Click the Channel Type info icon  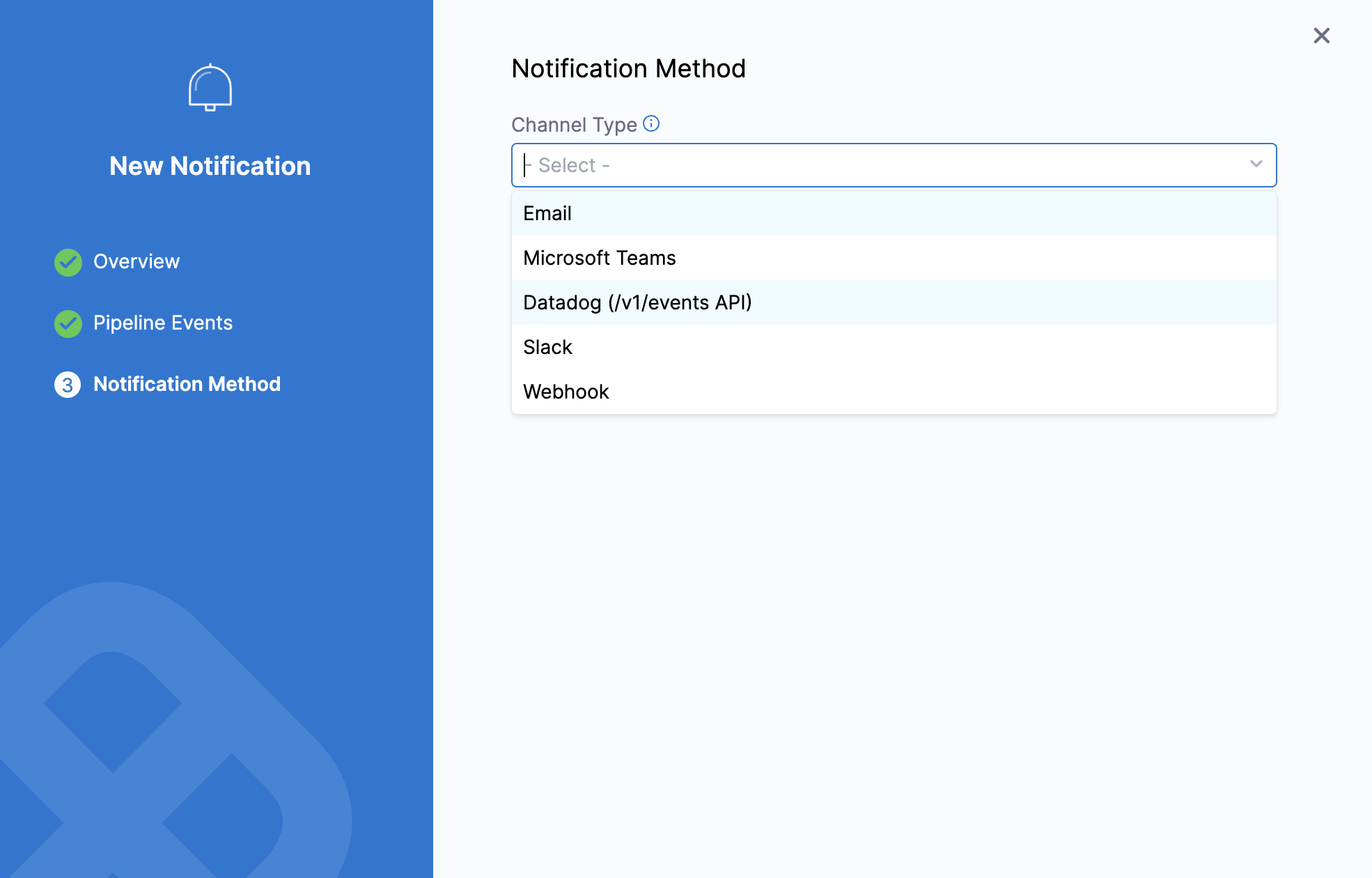(x=651, y=124)
